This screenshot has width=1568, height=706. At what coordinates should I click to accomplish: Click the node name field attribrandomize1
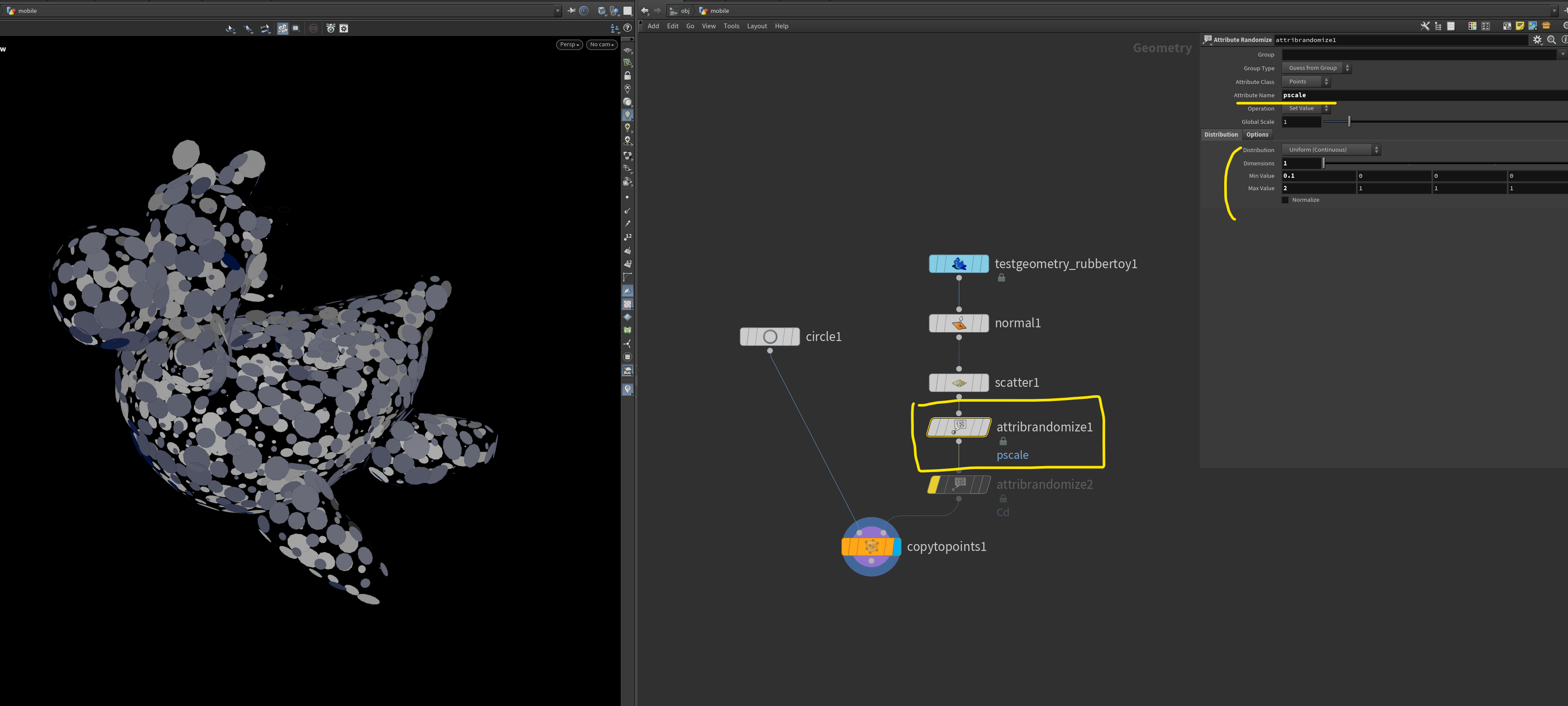point(1401,40)
